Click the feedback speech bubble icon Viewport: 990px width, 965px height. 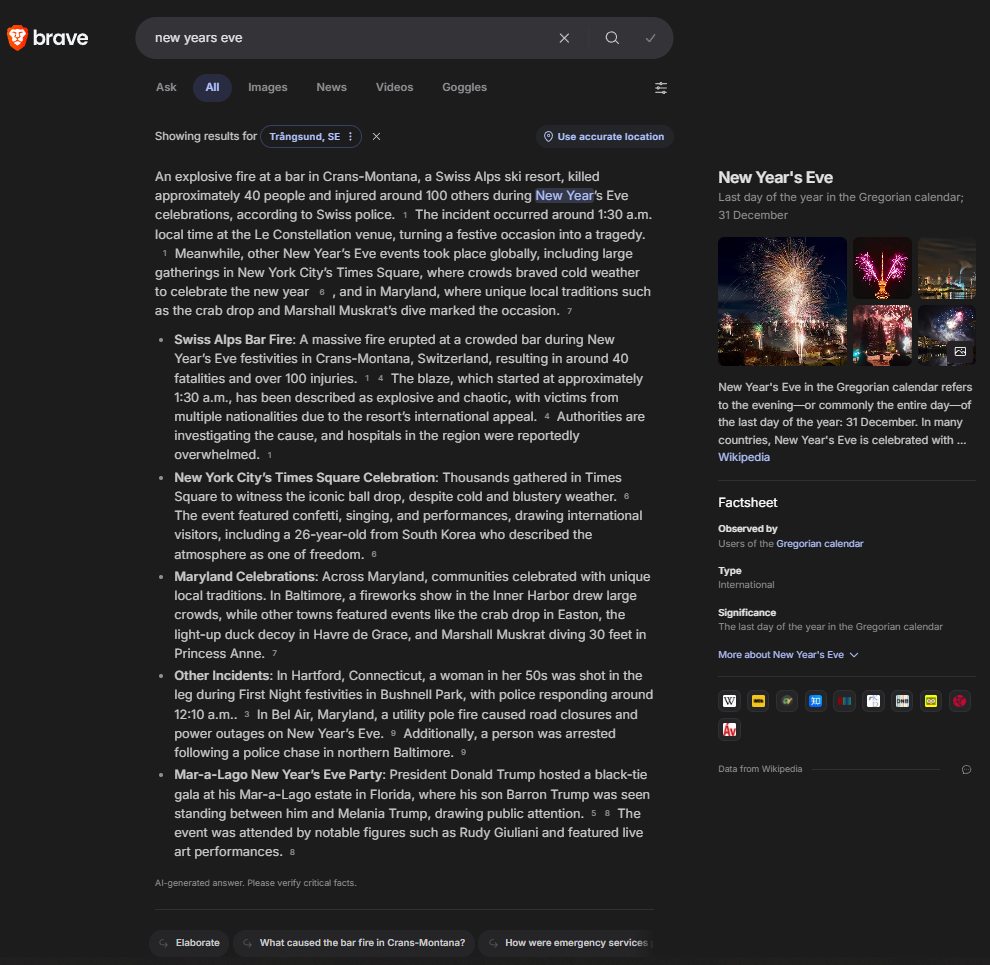(x=966, y=769)
